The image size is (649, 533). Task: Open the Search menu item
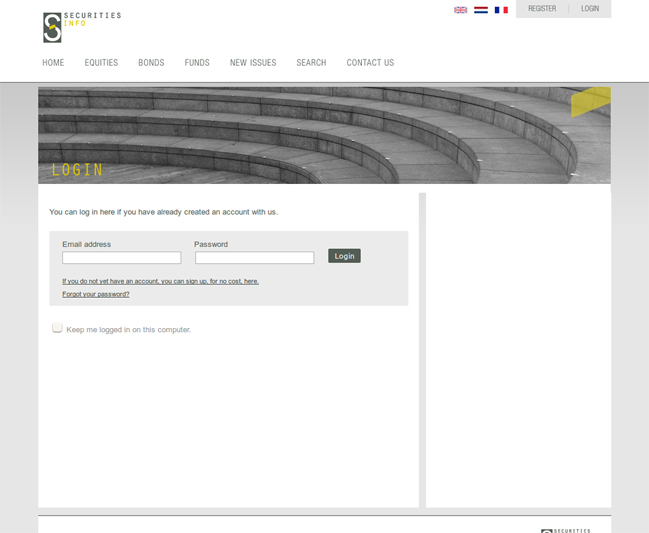(x=311, y=62)
